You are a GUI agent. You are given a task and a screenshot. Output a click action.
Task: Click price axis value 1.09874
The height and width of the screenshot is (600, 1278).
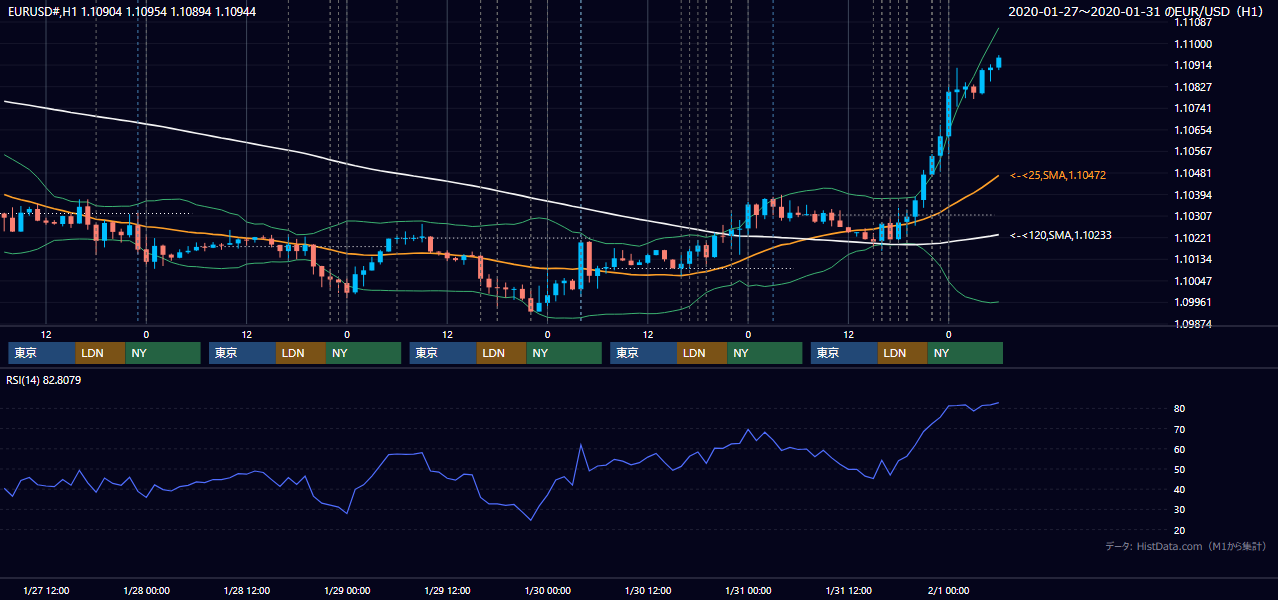(1194, 324)
